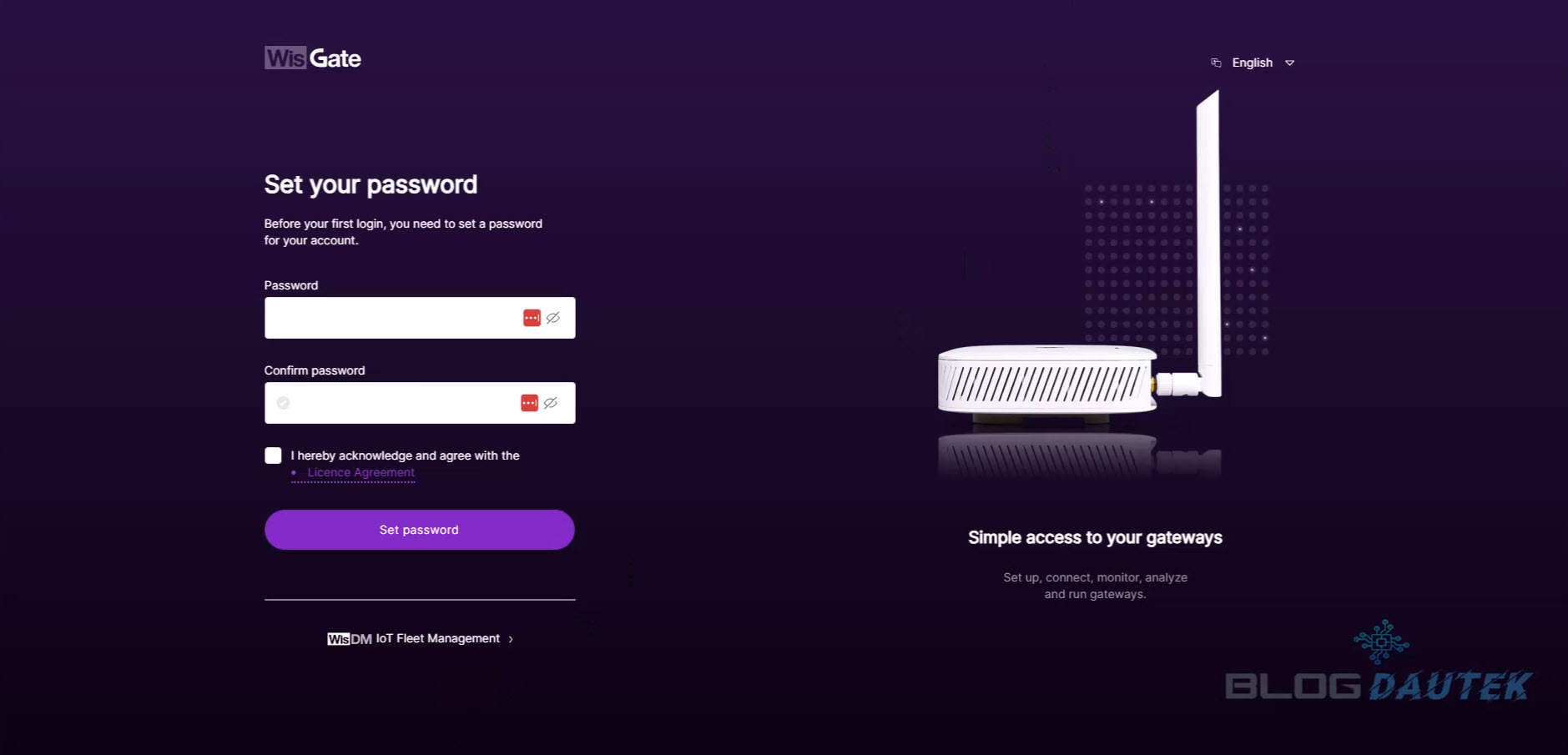1568x755 pixels.
Task: Click the WisGate logo
Action: pos(313,58)
